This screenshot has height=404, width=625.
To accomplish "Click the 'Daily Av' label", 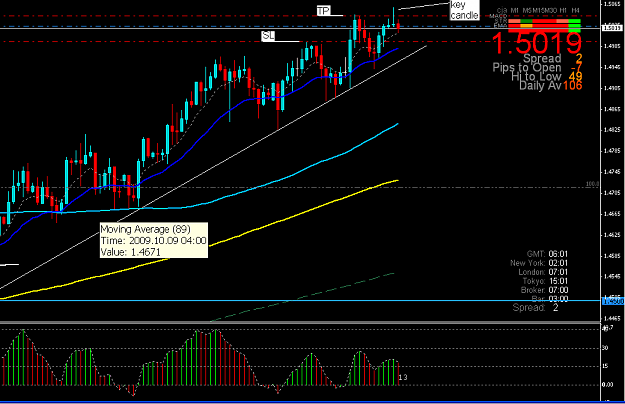I will (x=540, y=85).
